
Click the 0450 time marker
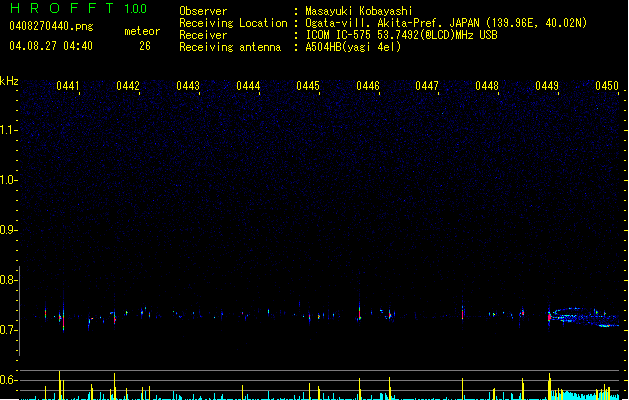[x=607, y=86]
